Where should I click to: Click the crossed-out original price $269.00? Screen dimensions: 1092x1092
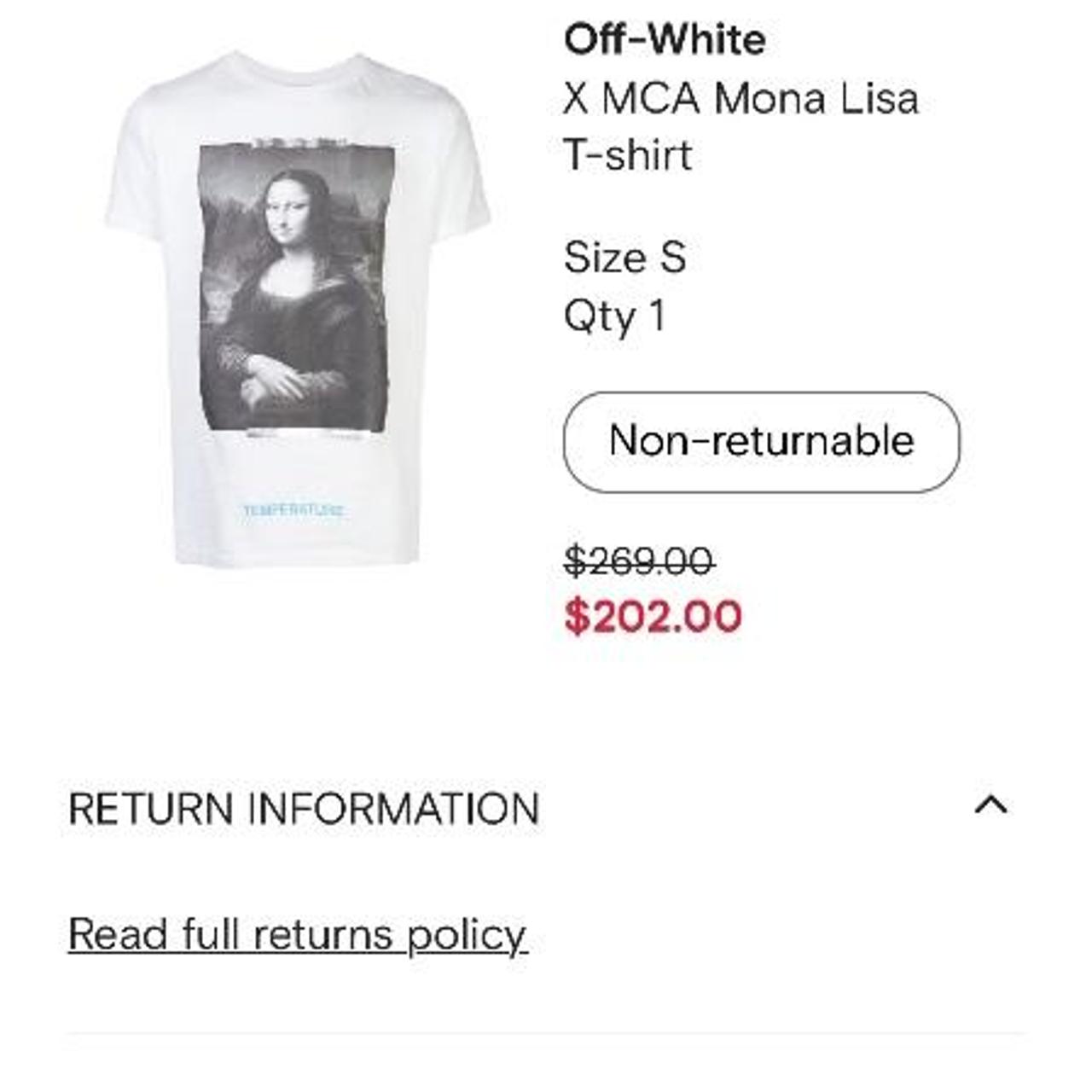point(638,561)
